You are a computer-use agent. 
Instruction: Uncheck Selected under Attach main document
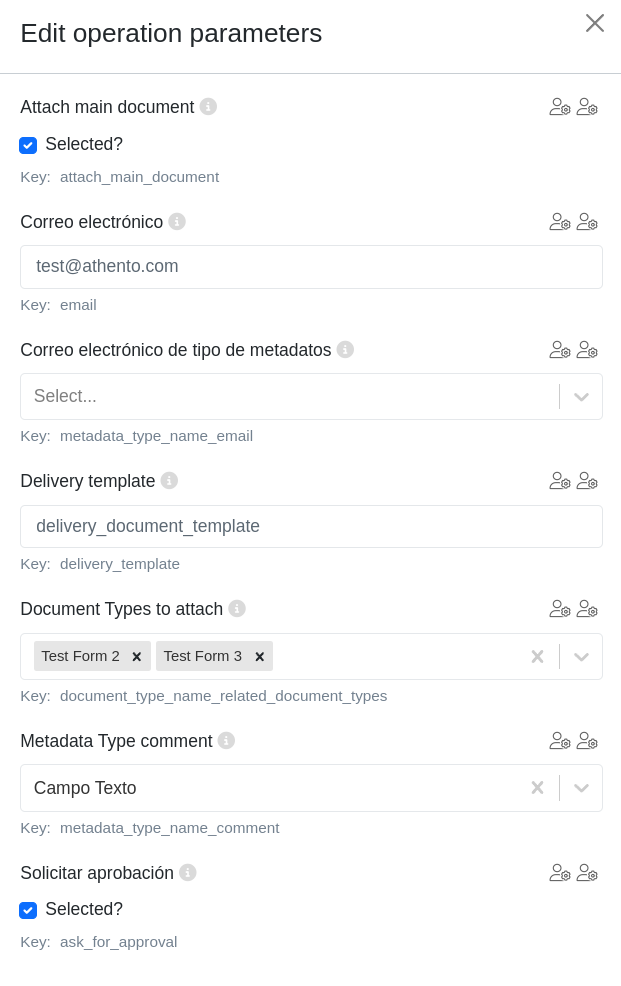click(x=28, y=145)
